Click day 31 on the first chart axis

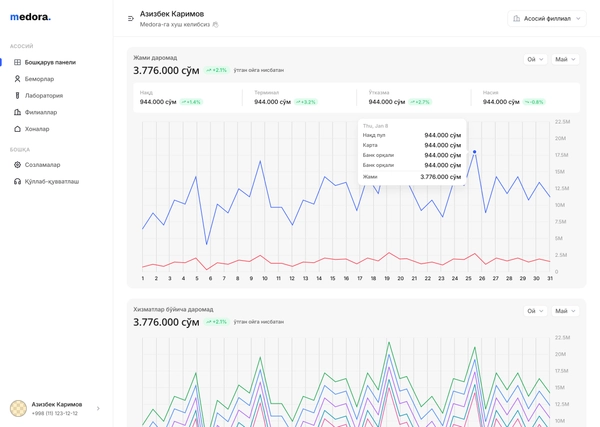[550, 279]
